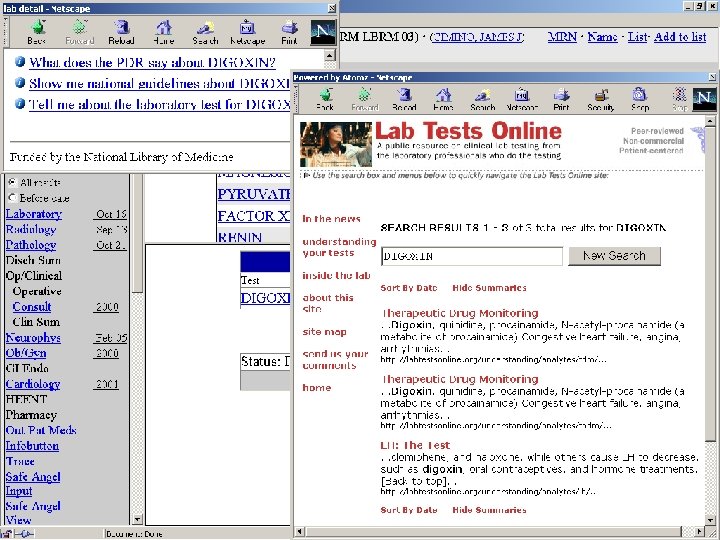Click Reload in the Atomz window toolbar

(x=404, y=99)
